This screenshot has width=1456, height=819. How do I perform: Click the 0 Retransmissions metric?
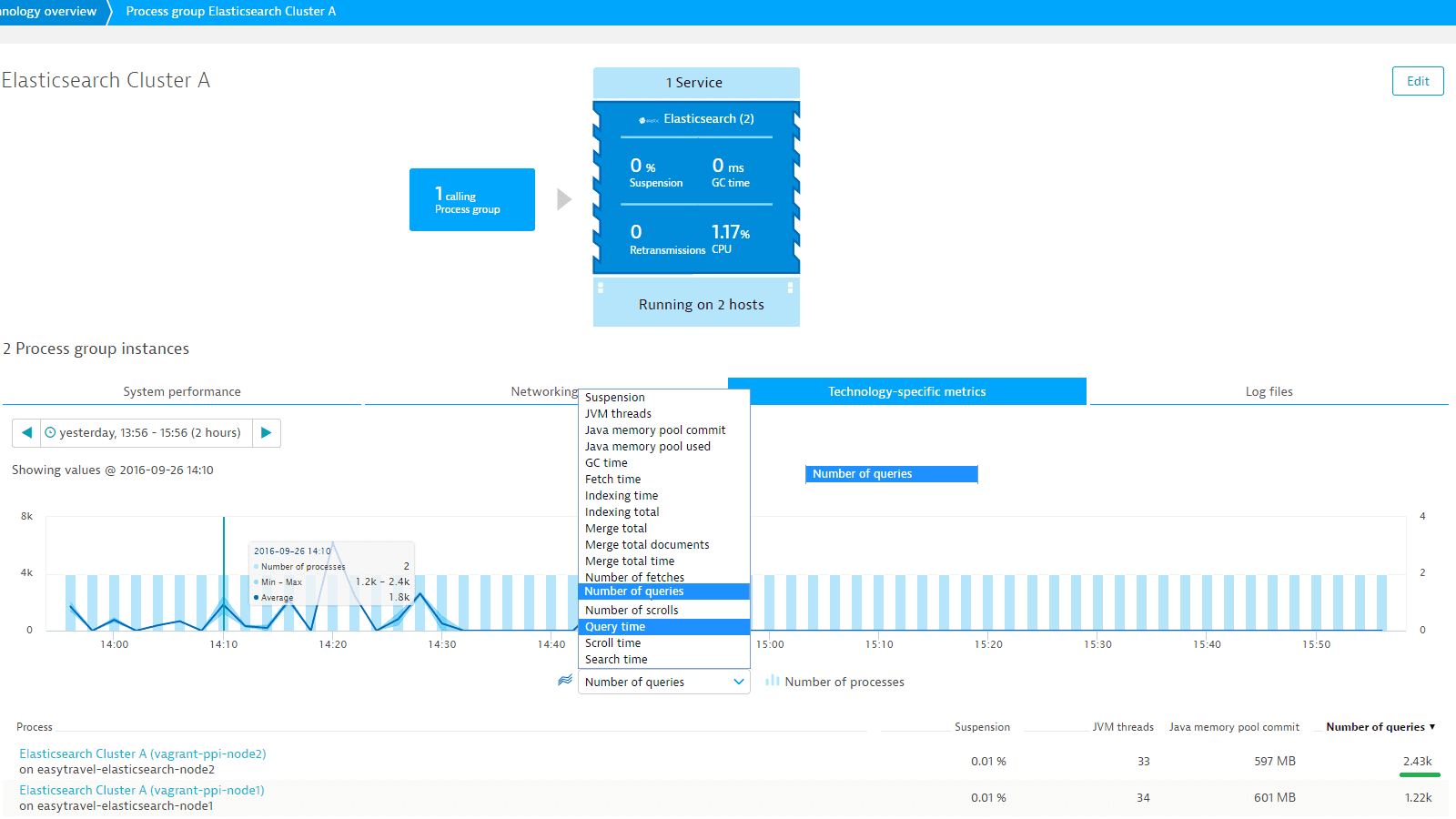[667, 238]
